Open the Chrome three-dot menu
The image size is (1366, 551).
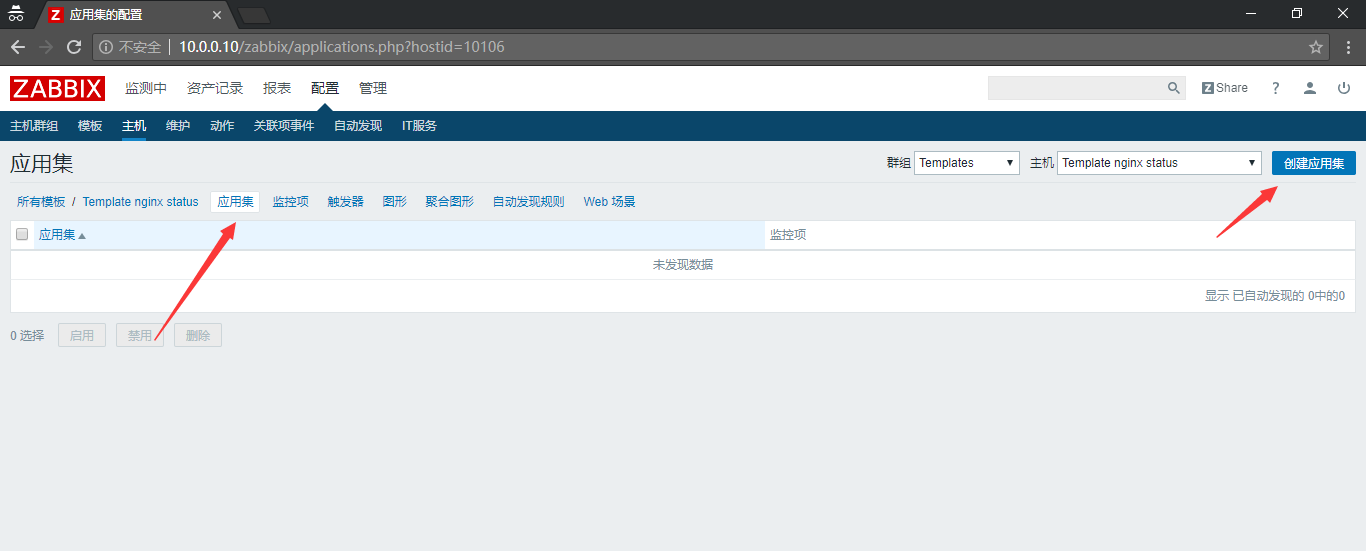1348,47
